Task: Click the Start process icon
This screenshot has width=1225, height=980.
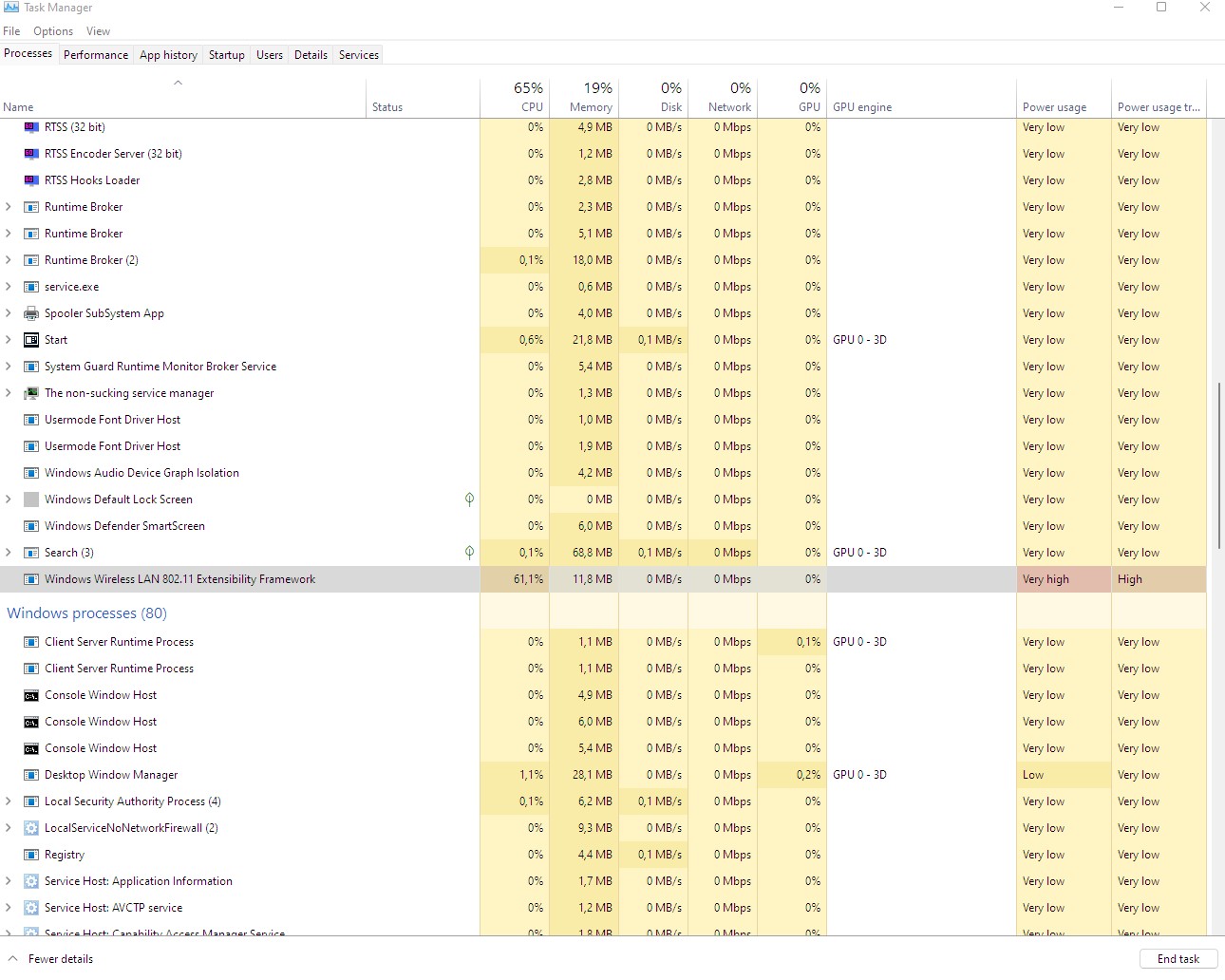Action: tap(31, 340)
